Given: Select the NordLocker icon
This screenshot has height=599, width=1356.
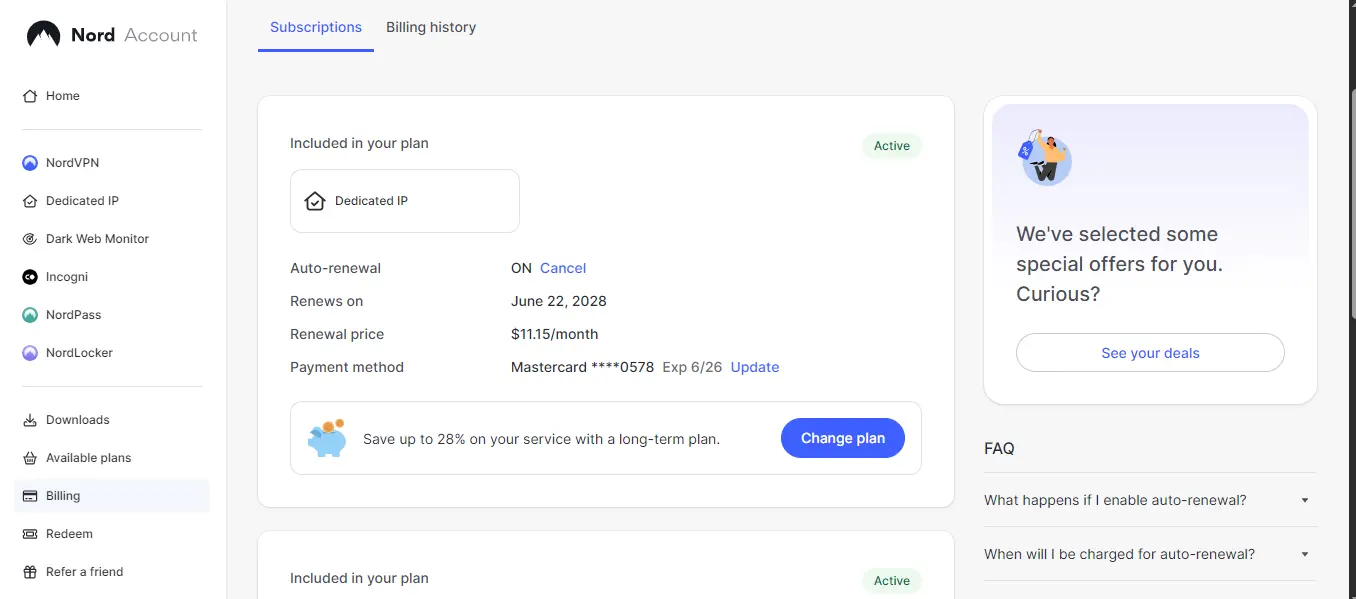Looking at the screenshot, I should pos(30,353).
